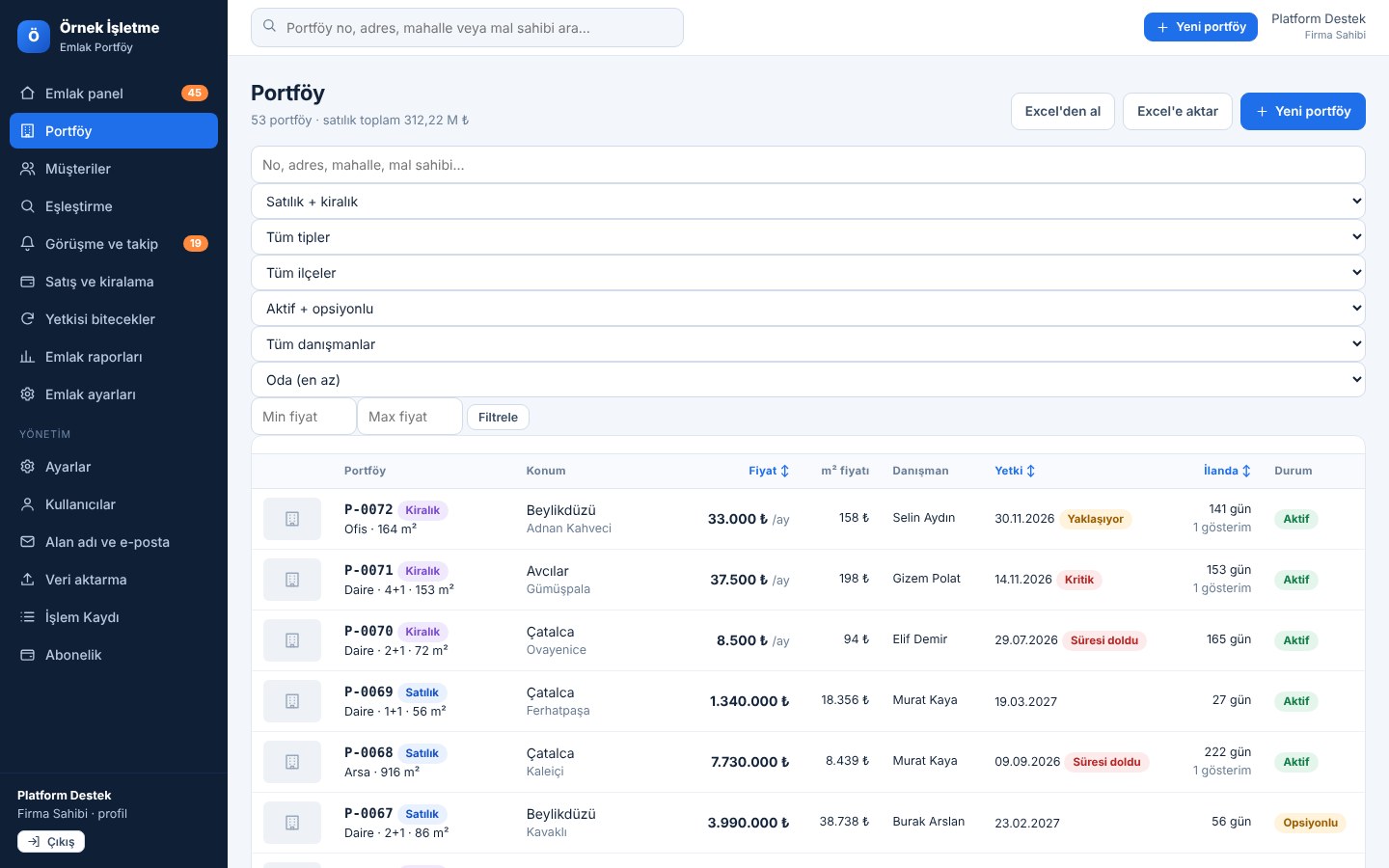Screen dimensions: 1389x868
Task: Click the top bar Yeni portföy button
Action: (x=1202, y=27)
